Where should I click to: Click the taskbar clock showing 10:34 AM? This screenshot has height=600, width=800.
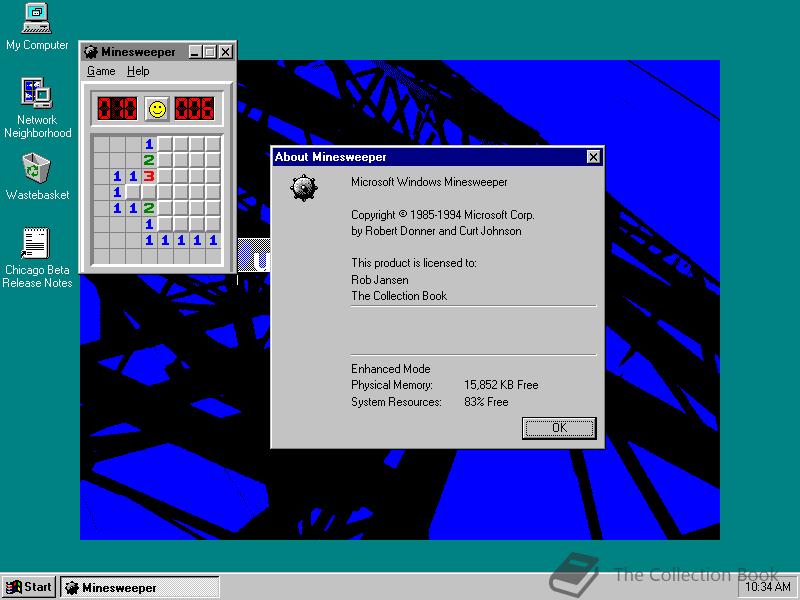(768, 587)
